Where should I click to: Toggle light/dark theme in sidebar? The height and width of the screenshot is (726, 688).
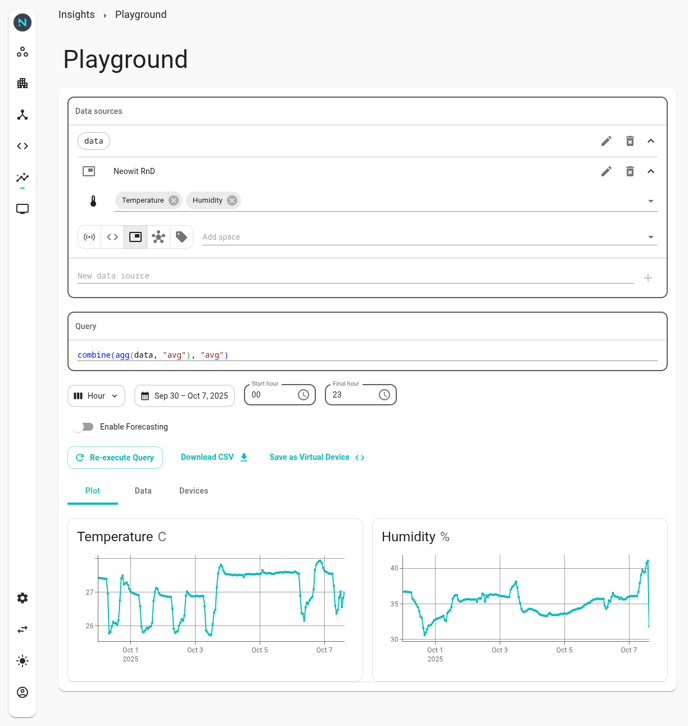click(22, 661)
